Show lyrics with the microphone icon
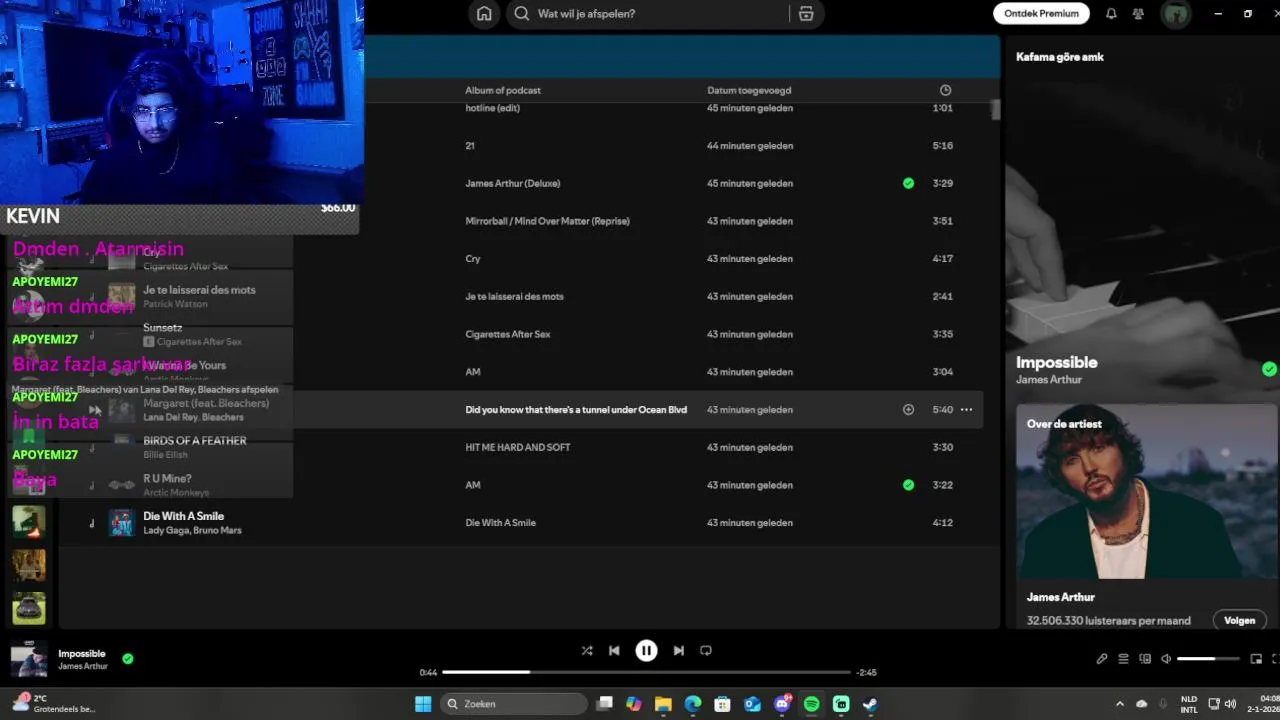The width and height of the screenshot is (1280, 720). tap(1102, 659)
